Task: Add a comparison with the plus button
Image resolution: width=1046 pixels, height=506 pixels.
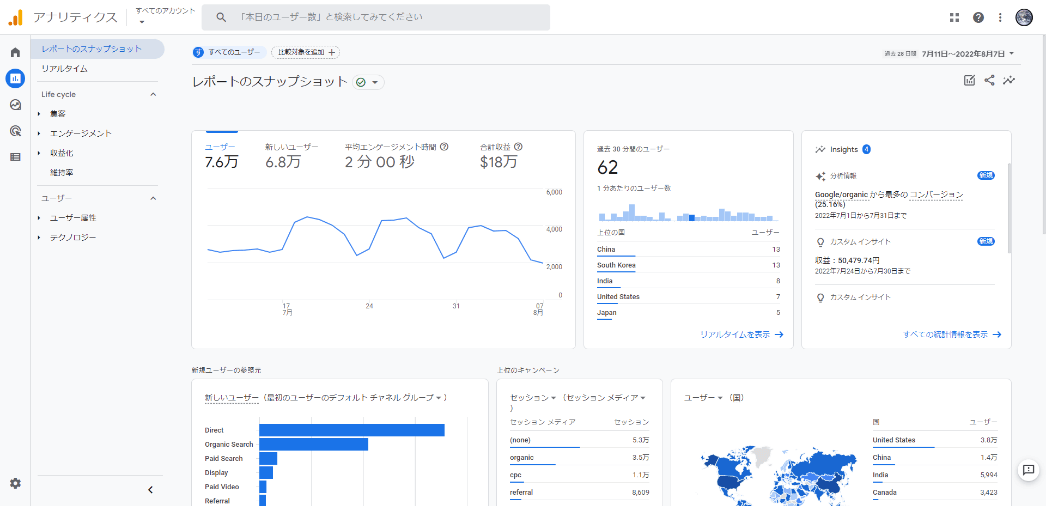Action: click(306, 53)
